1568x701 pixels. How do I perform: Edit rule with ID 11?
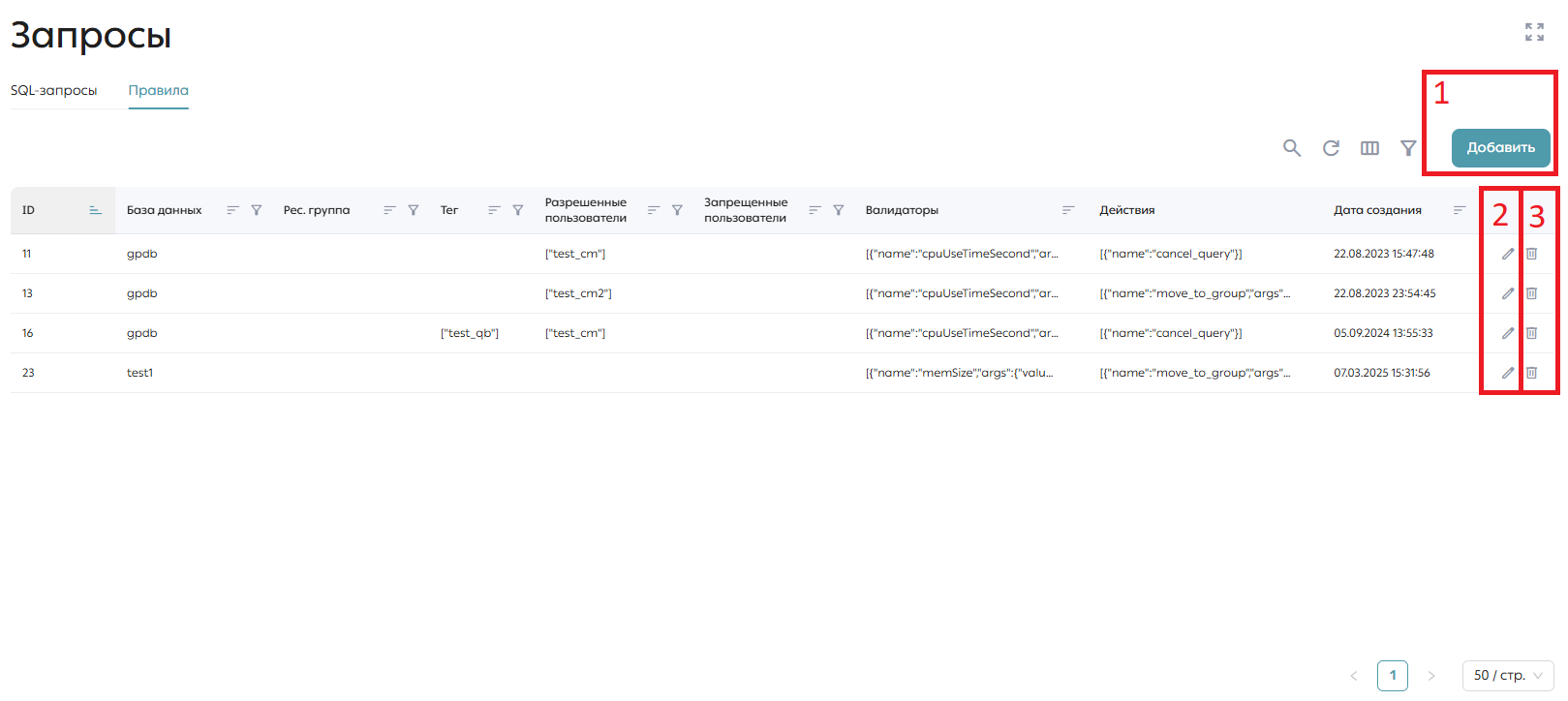[x=1508, y=254]
